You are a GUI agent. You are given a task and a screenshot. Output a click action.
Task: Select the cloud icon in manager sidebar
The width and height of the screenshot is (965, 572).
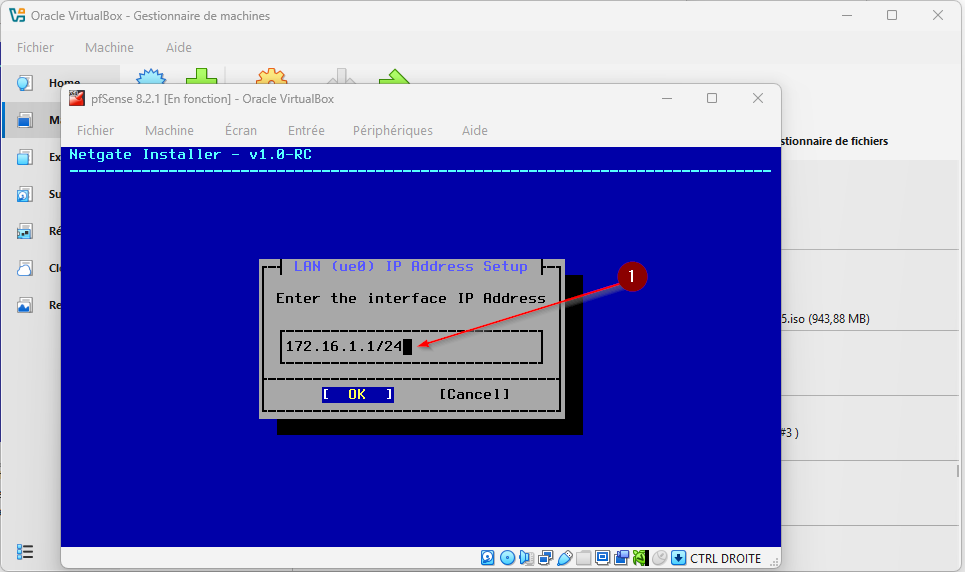(x=25, y=268)
